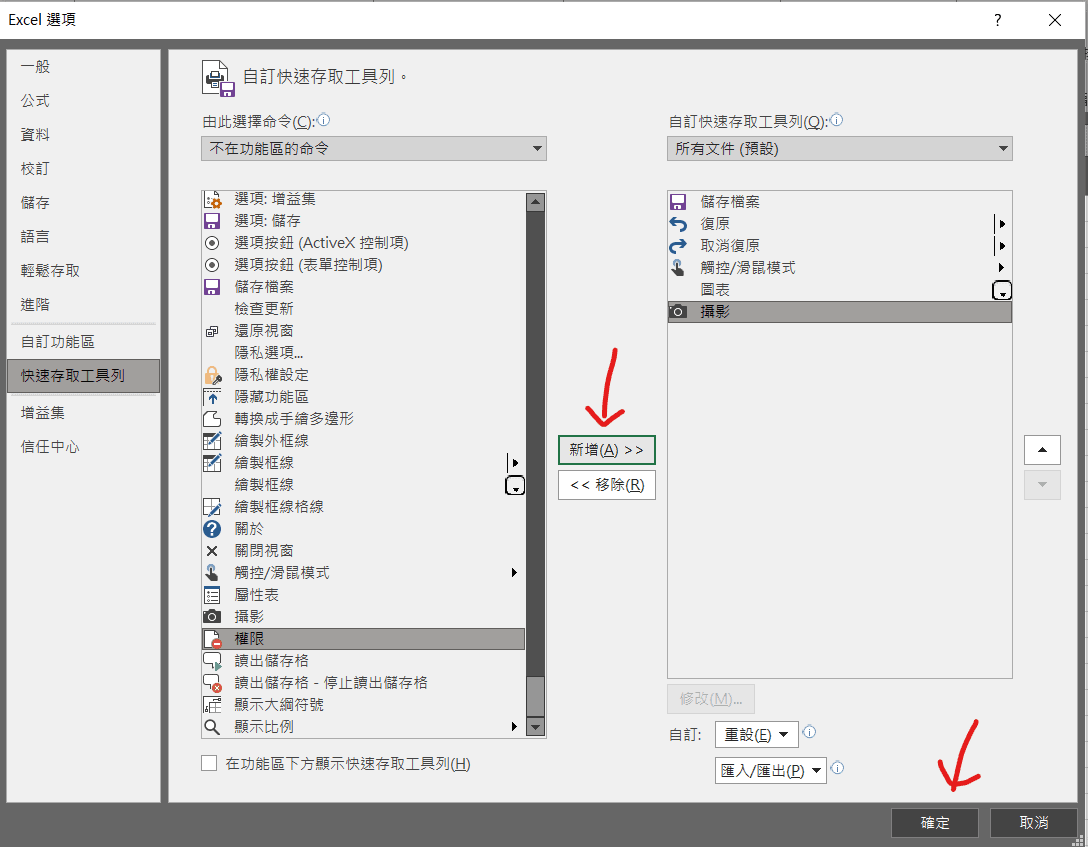Screen dimensions: 1088x847
Task: Switch to the 校訂 category
Action: [x=35, y=169]
